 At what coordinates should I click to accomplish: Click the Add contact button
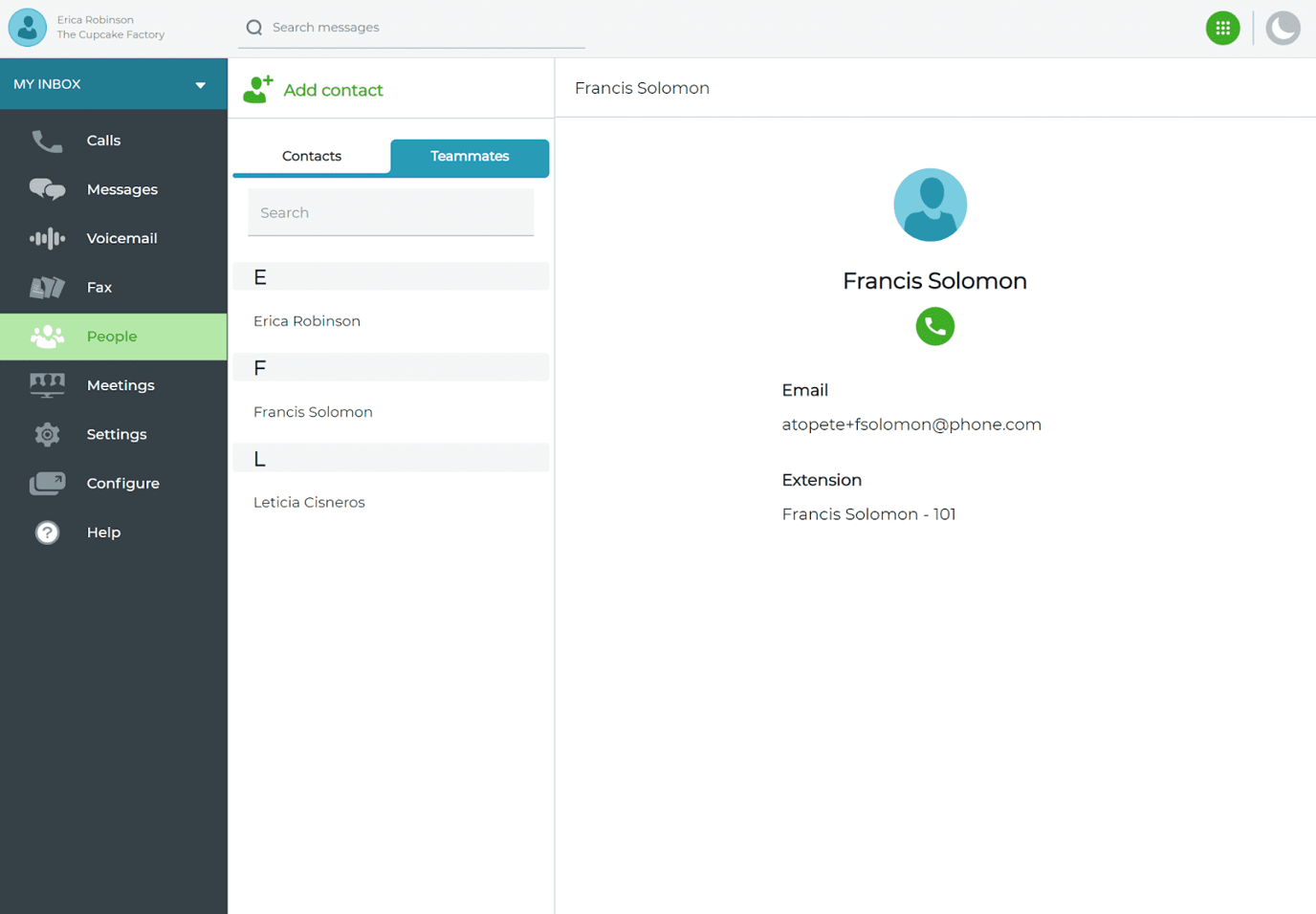[313, 89]
